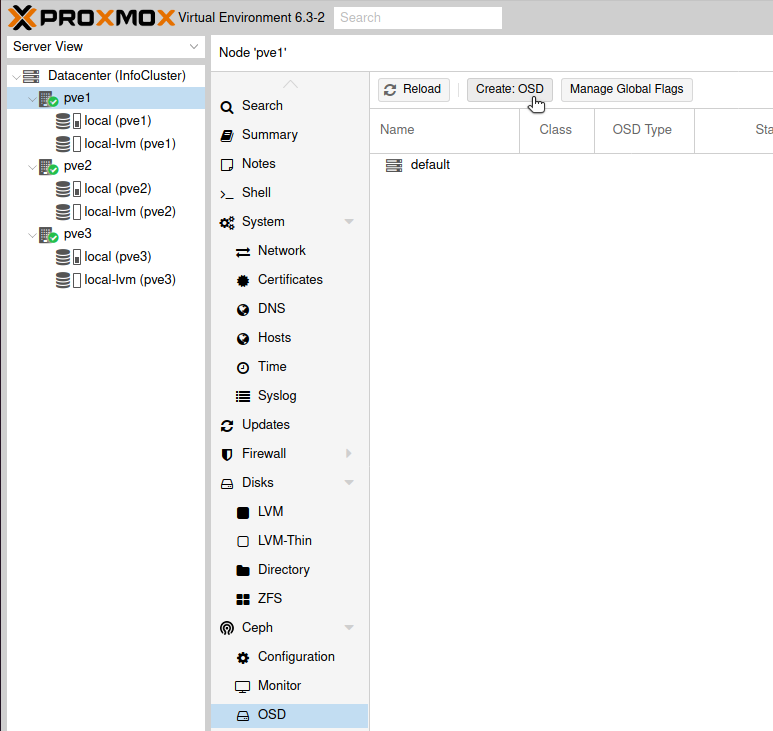This screenshot has width=773, height=731.
Task: Open the Network settings page
Action: tap(289, 251)
